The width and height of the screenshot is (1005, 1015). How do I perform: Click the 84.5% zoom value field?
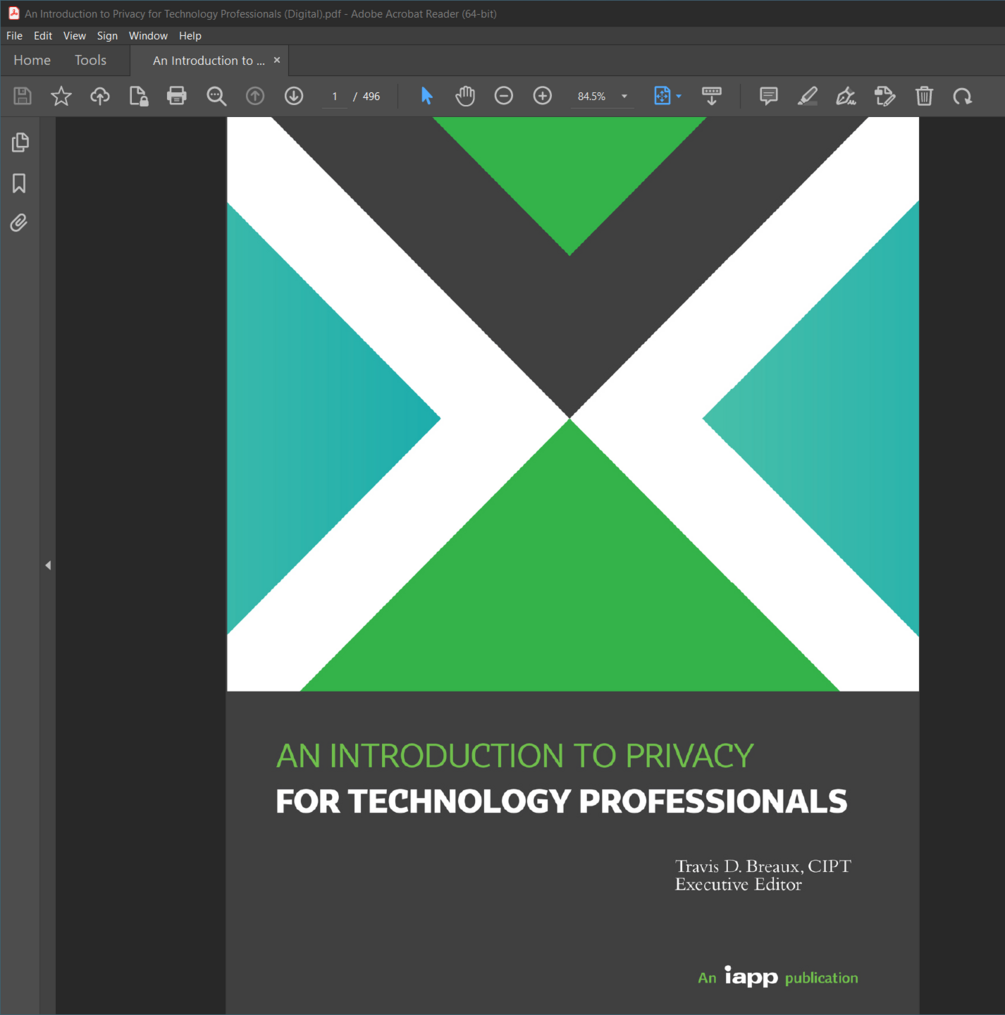click(x=591, y=96)
